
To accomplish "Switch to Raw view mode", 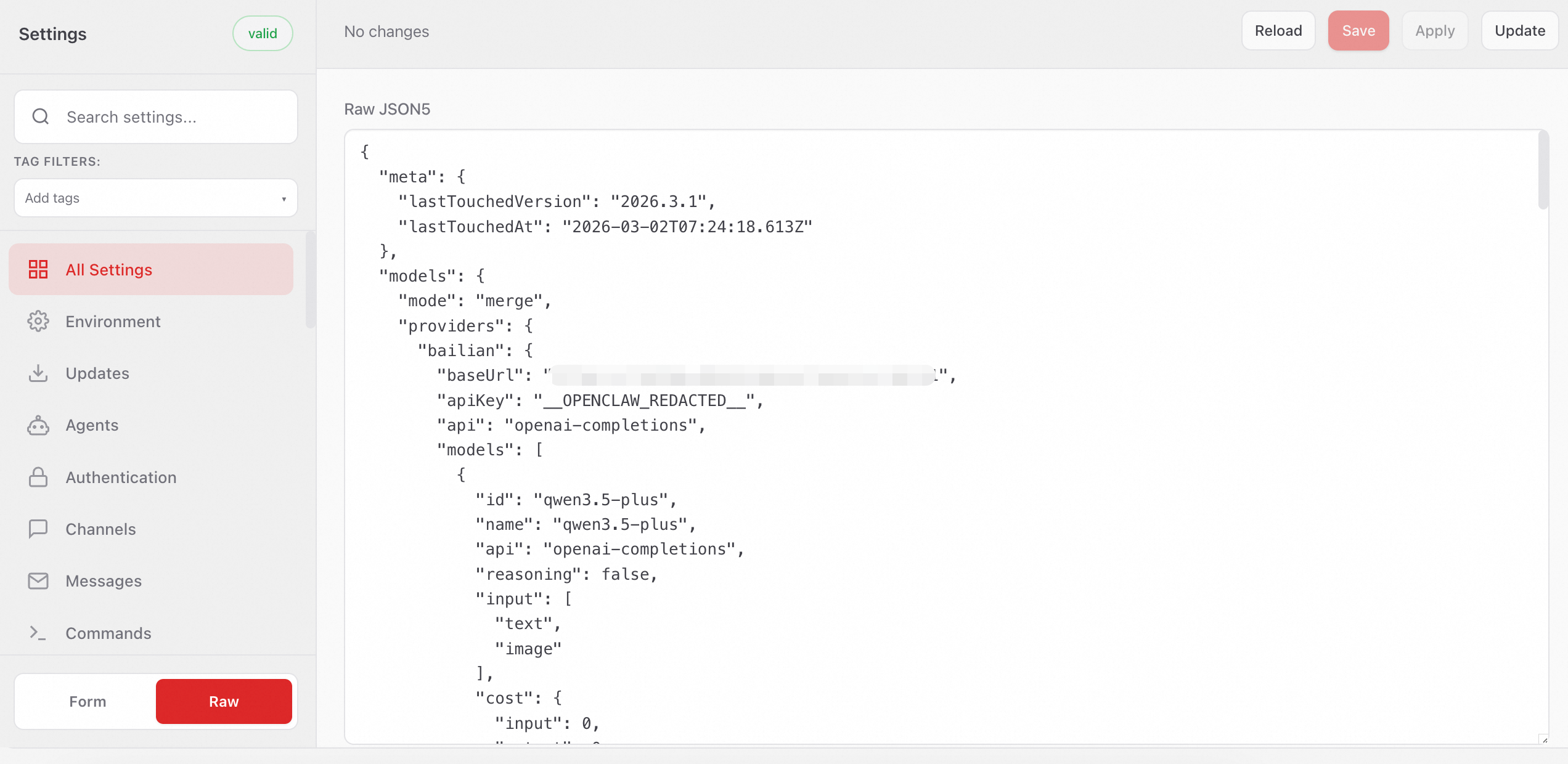I will coord(224,701).
